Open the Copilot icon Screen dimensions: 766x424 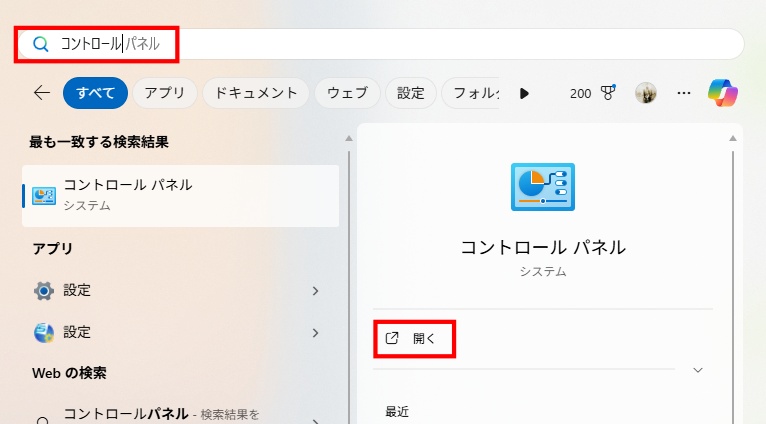(x=722, y=93)
